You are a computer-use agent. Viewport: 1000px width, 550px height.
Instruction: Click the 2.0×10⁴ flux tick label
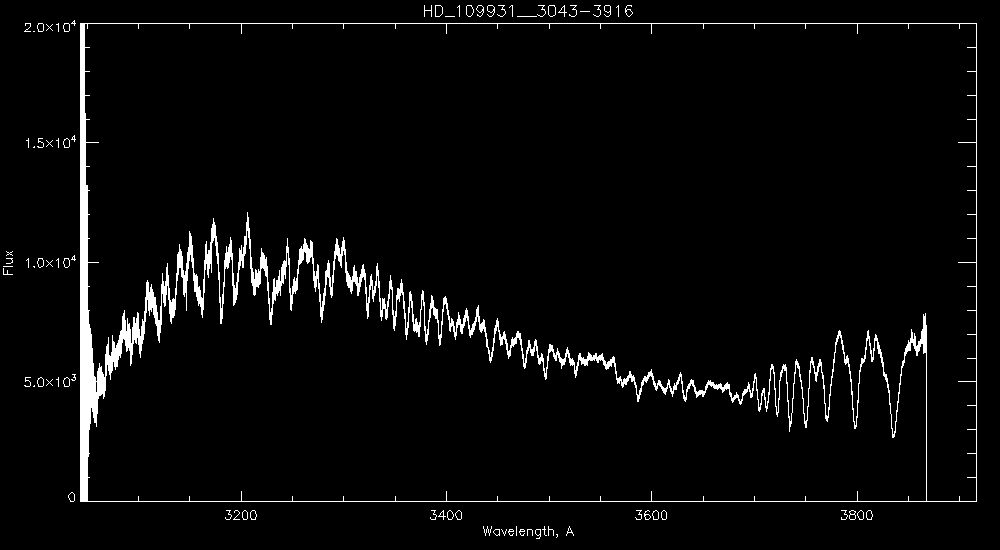point(50,27)
